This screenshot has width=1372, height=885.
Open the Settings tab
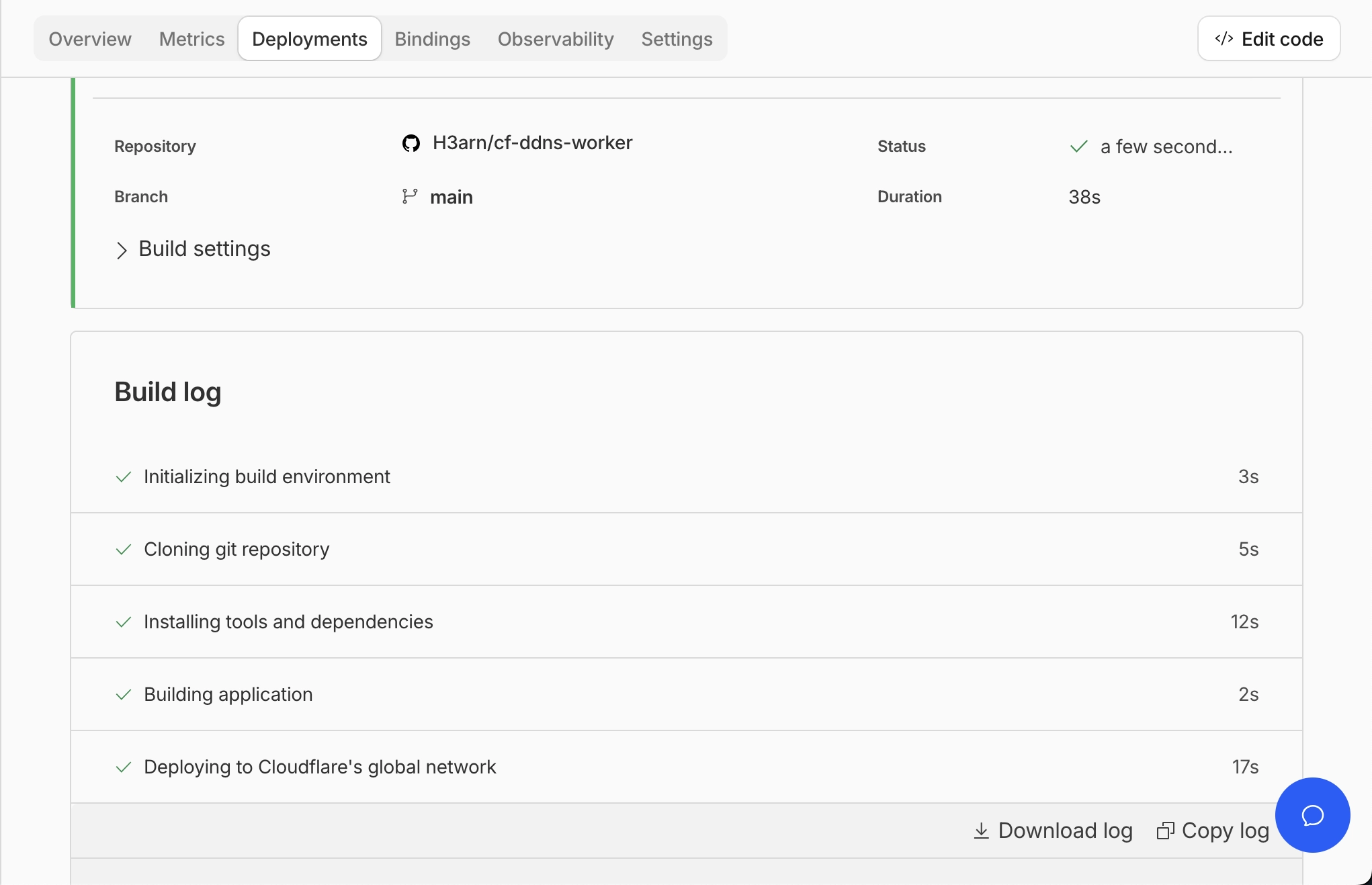point(677,39)
